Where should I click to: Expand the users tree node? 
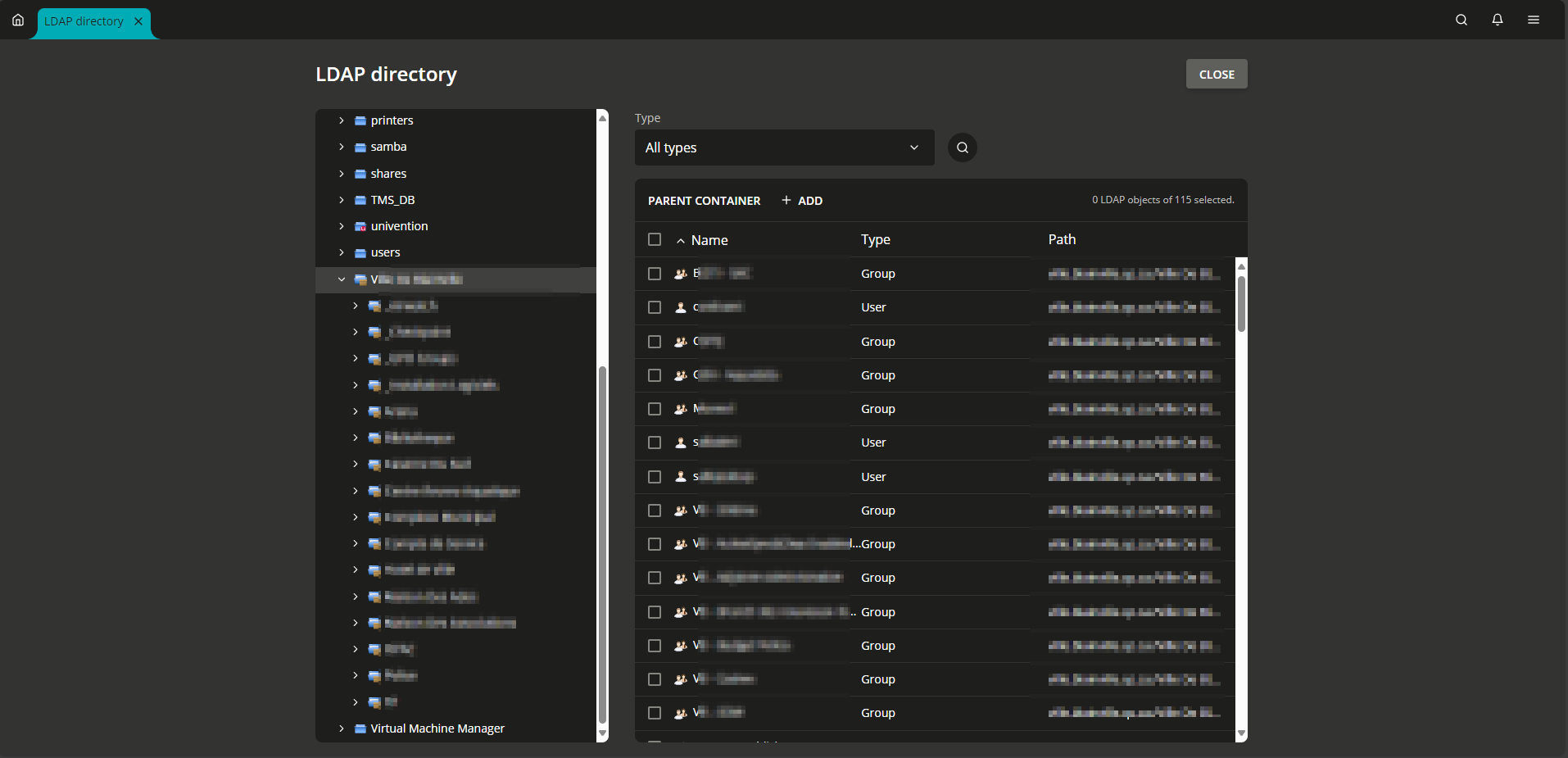pos(342,252)
